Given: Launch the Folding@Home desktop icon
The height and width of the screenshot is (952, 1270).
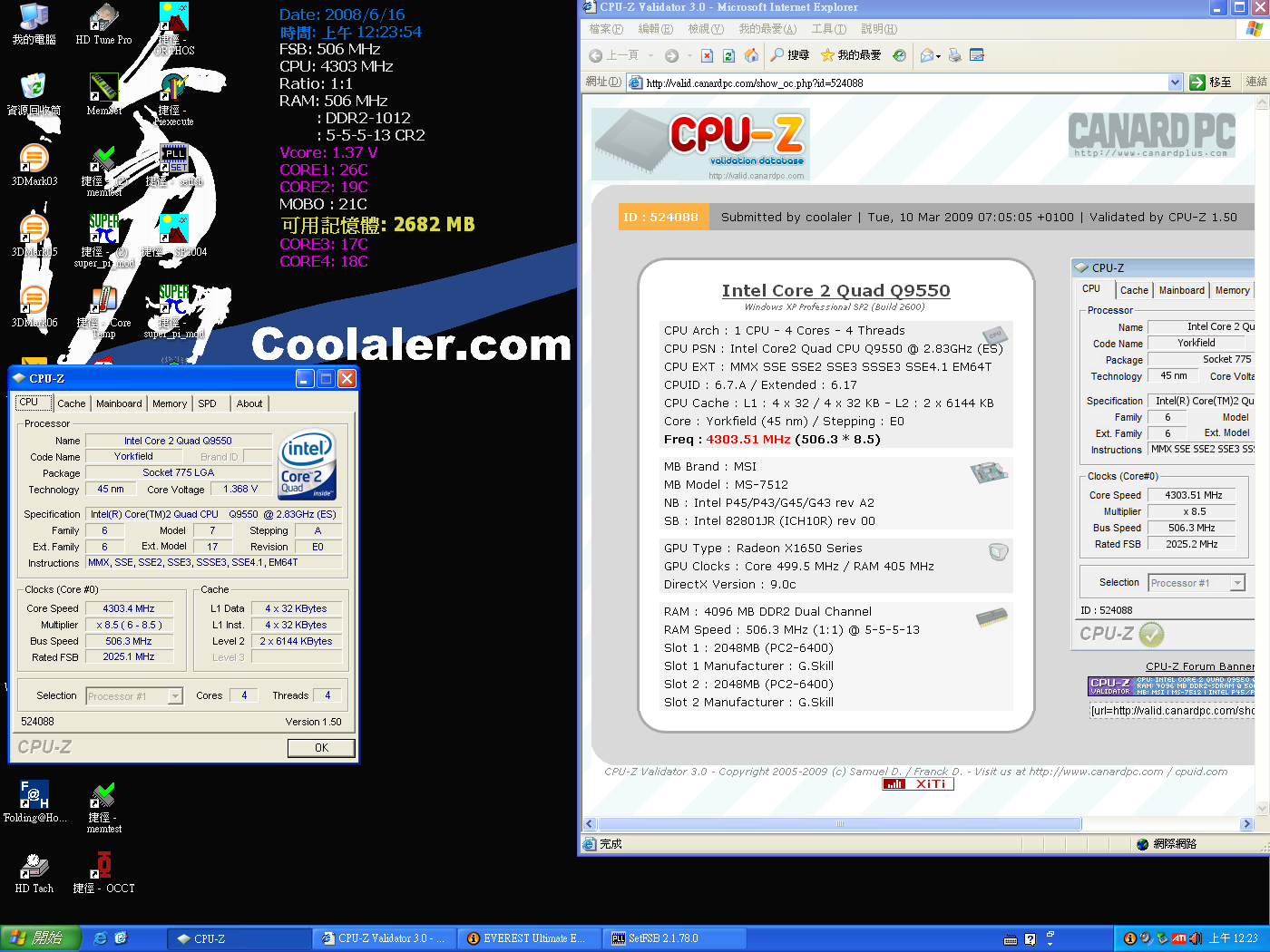Looking at the screenshot, I should coord(34,801).
